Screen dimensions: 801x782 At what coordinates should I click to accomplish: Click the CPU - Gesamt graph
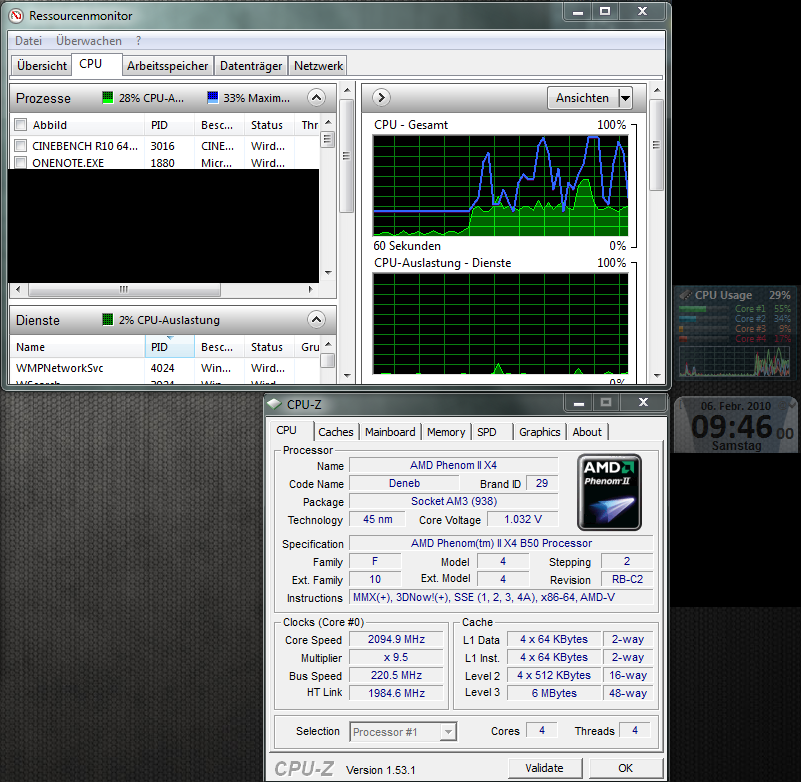501,185
